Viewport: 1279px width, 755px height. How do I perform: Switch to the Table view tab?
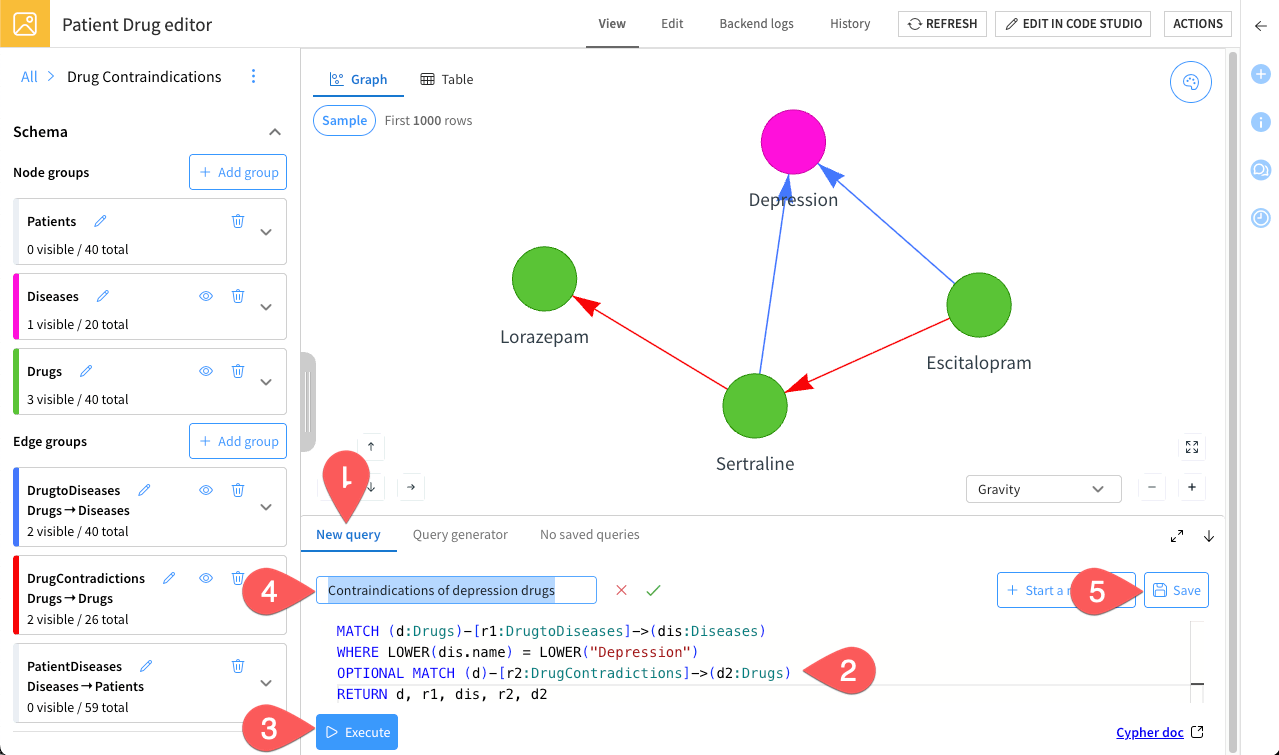tap(447, 79)
